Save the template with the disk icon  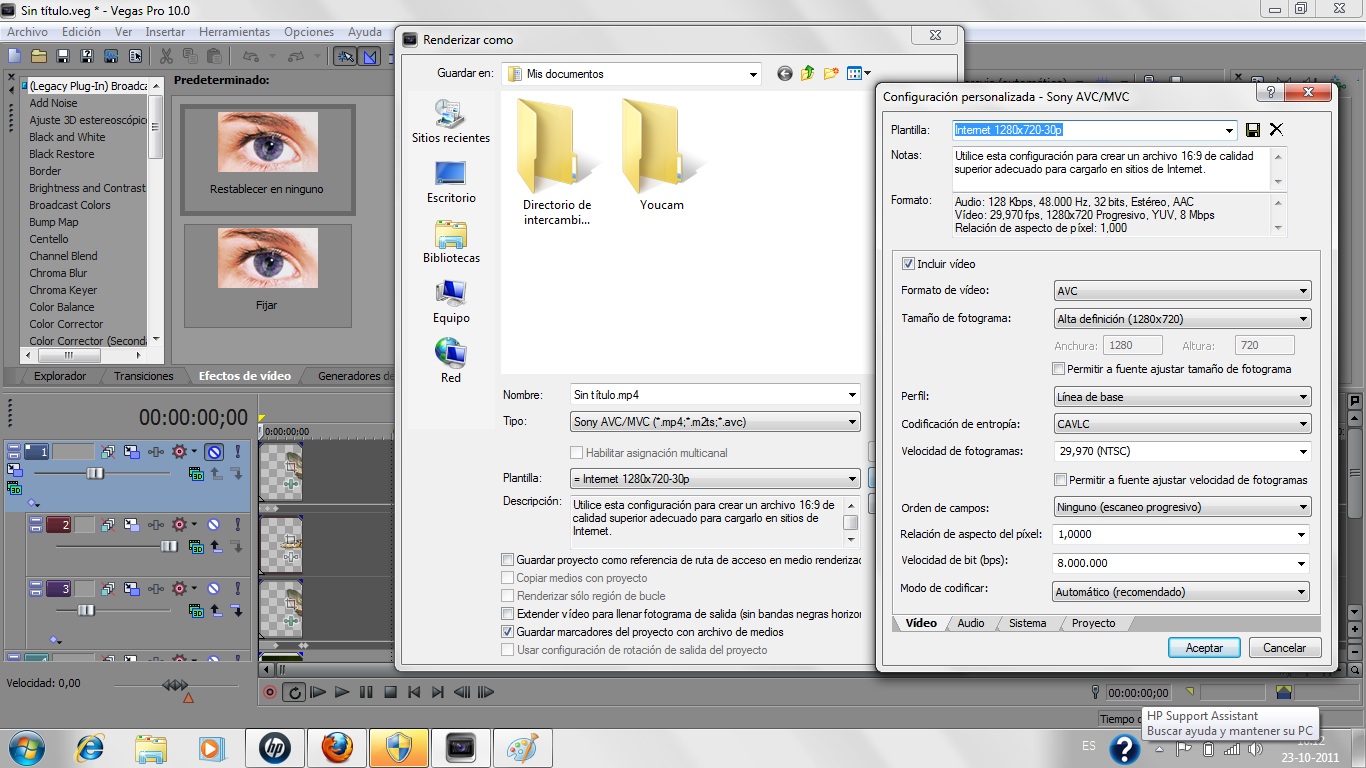click(1253, 129)
